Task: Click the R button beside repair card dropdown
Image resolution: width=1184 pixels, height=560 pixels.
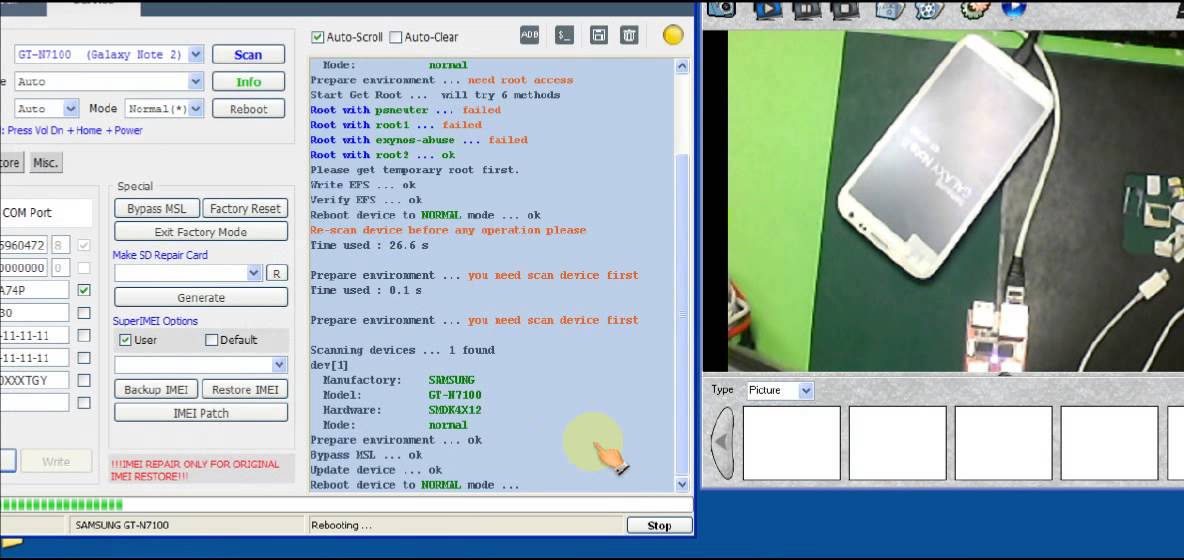Action: 276,273
